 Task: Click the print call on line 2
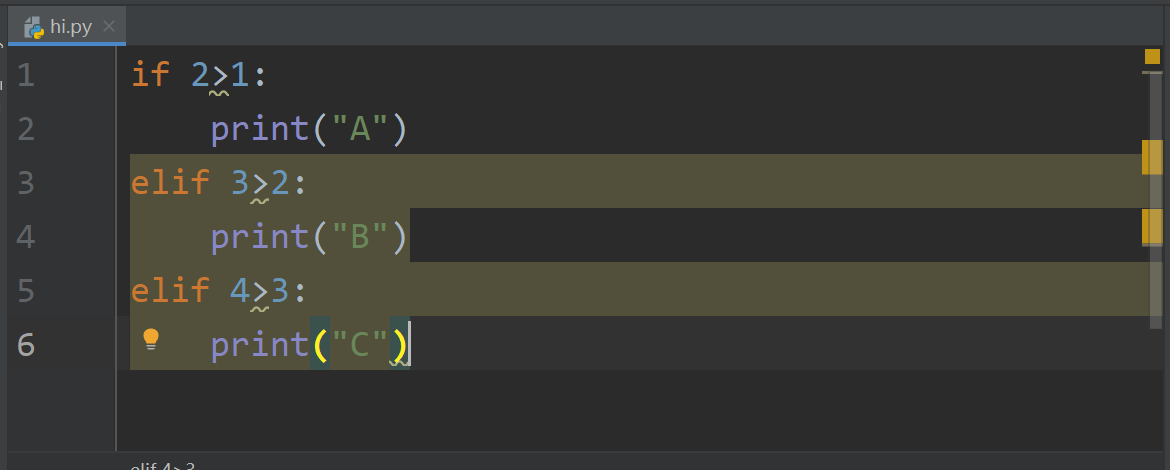[259, 129]
